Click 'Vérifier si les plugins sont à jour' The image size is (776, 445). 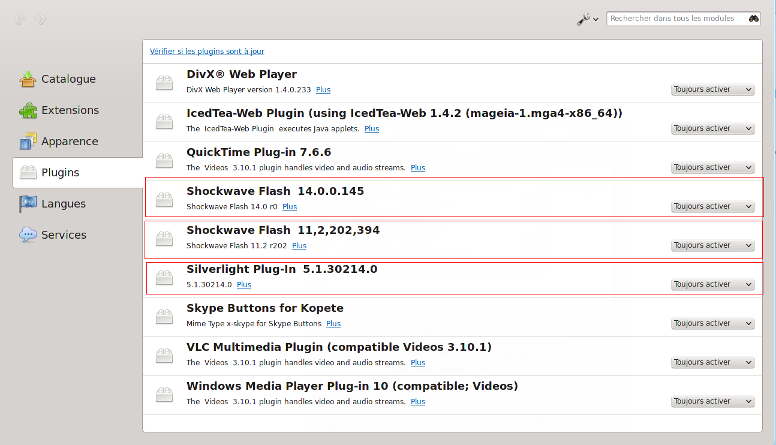point(207,51)
